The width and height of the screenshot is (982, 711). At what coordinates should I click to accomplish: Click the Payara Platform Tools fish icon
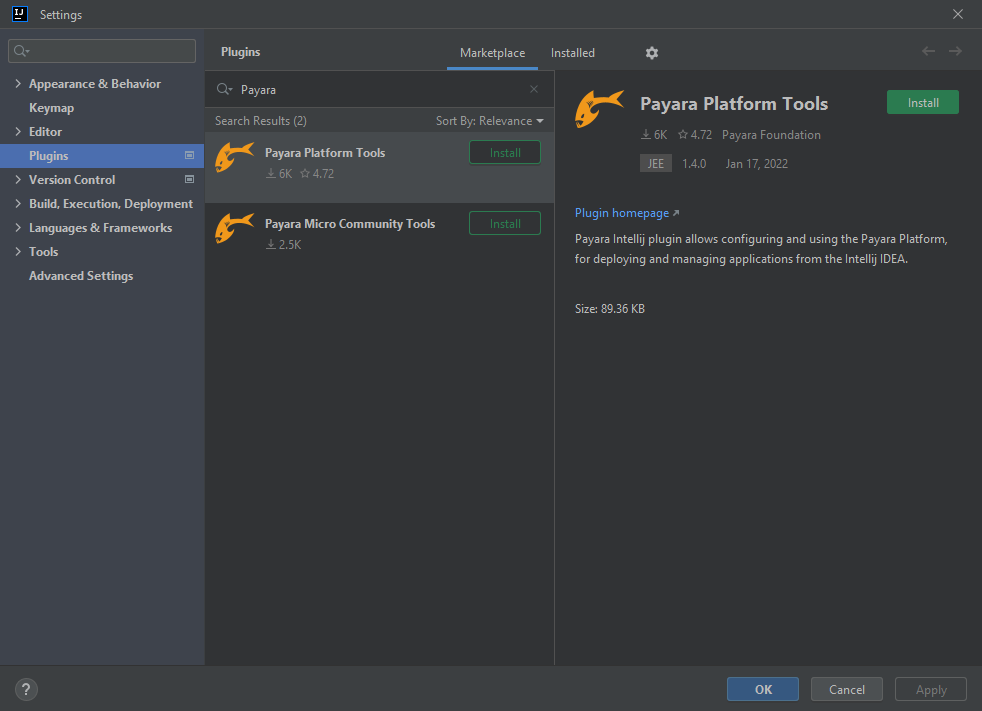click(233, 157)
